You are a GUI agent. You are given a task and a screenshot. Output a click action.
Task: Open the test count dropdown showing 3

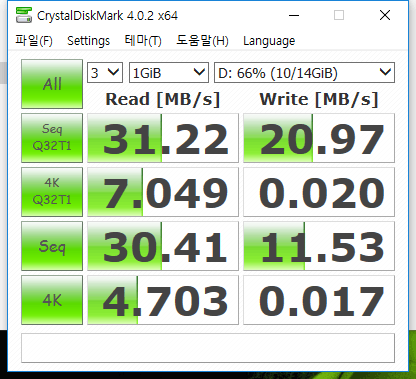pyautogui.click(x=105, y=72)
